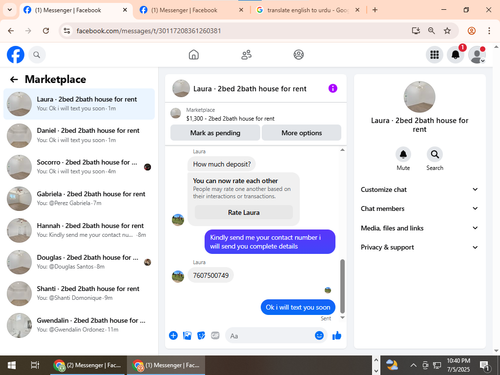Screen dimensions: 500x375
Task: Open a new browser tab
Action: 375,10
